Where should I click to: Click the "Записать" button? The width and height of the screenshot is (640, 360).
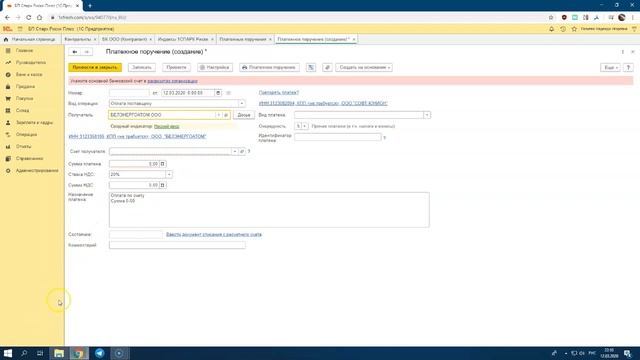[x=142, y=67]
